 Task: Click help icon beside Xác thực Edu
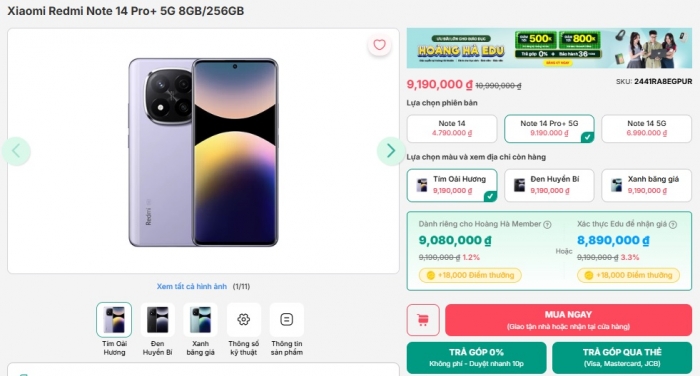click(673, 225)
